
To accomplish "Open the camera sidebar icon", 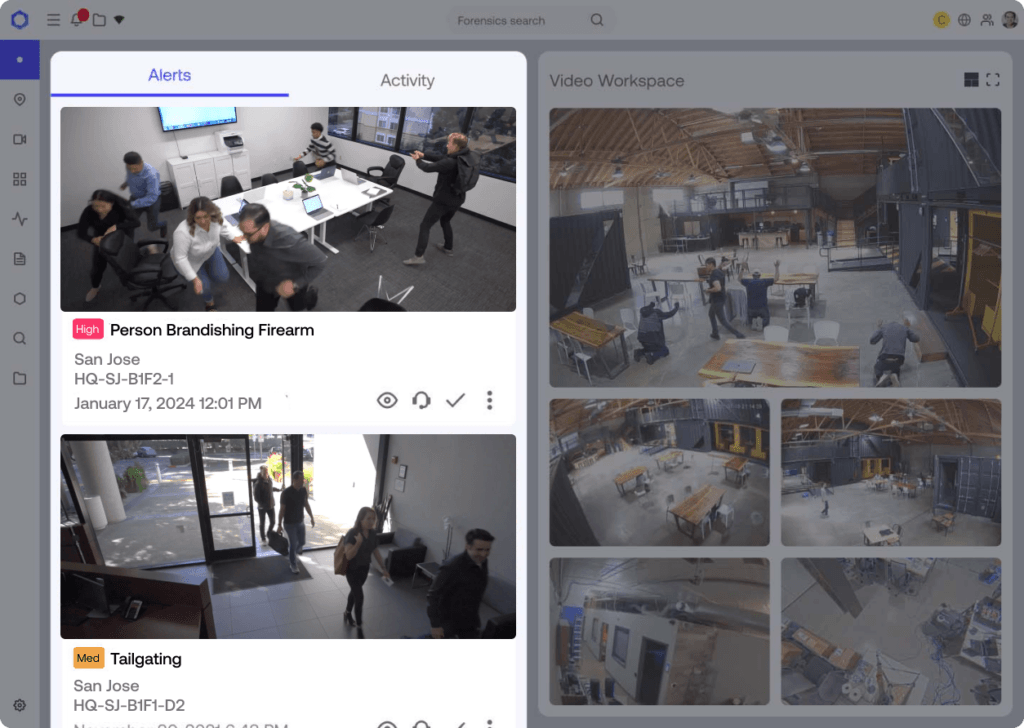I will click(20, 139).
